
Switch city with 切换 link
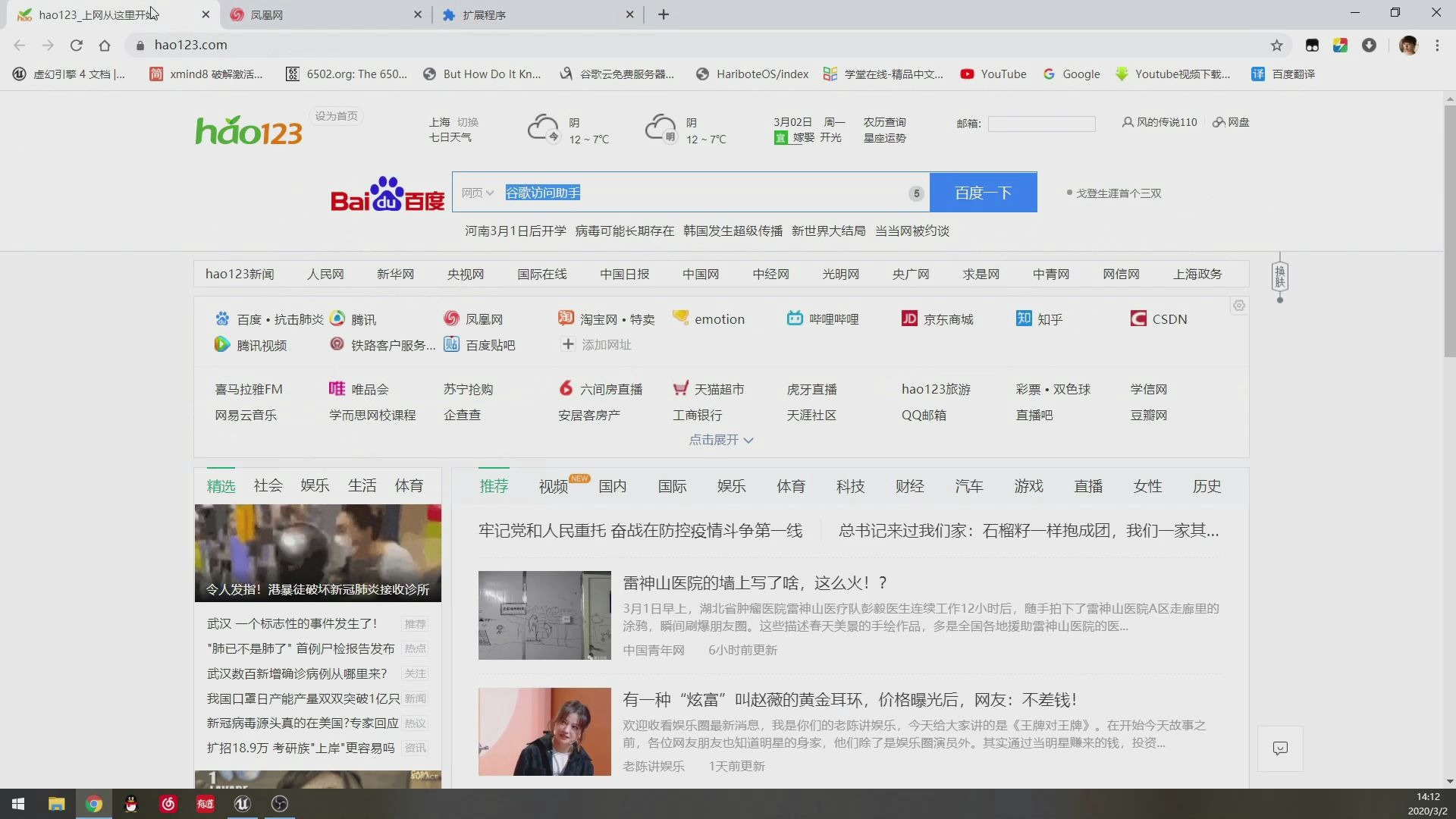(468, 122)
